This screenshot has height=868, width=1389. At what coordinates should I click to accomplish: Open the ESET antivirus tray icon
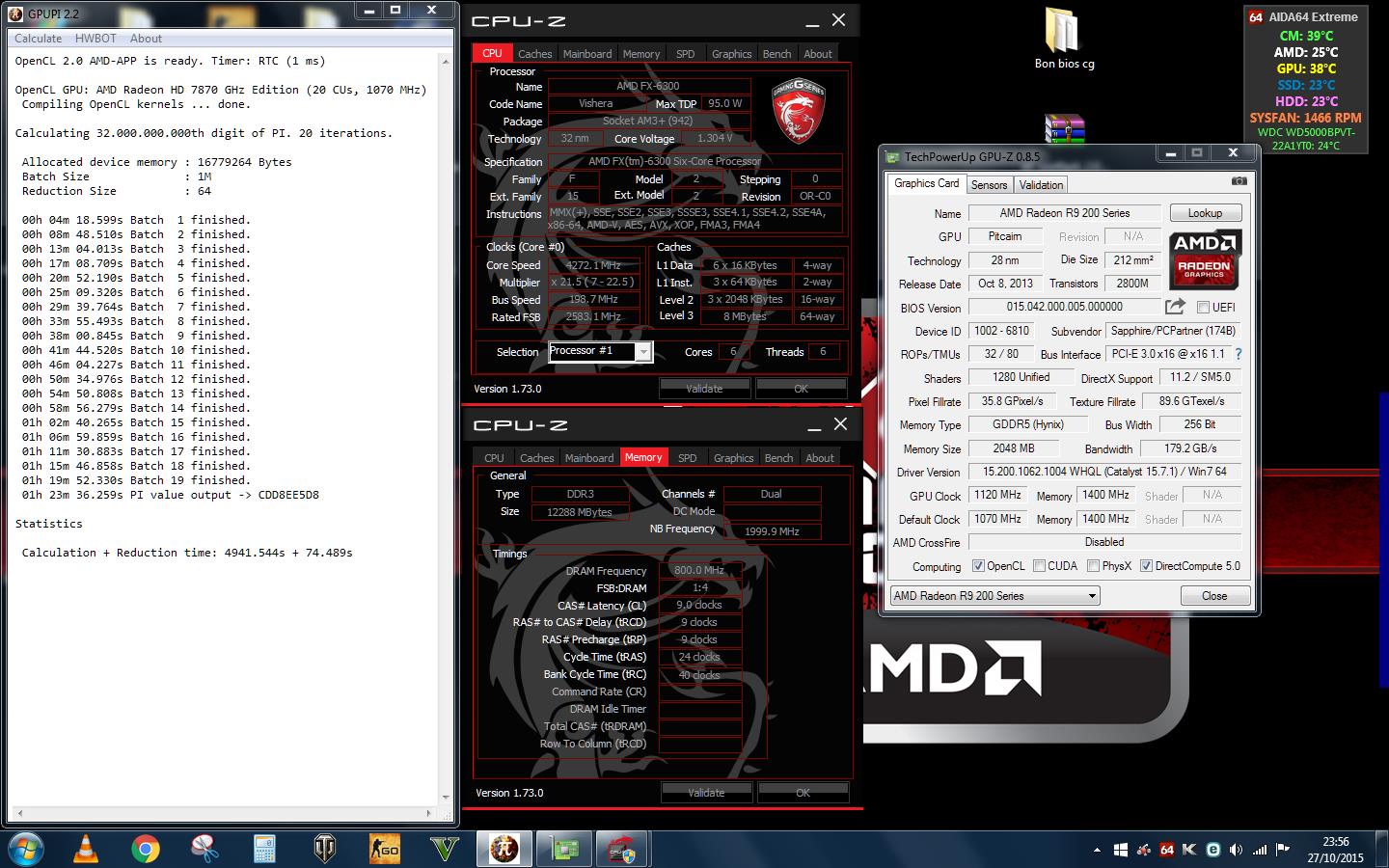[1213, 850]
